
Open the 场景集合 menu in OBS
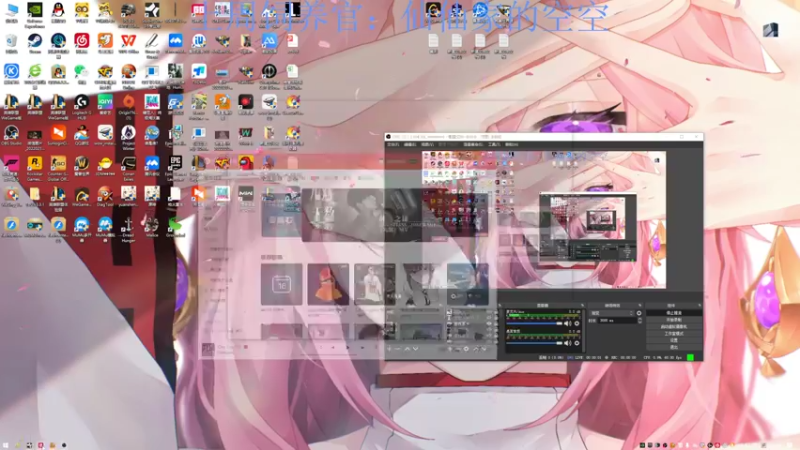click(x=472, y=144)
